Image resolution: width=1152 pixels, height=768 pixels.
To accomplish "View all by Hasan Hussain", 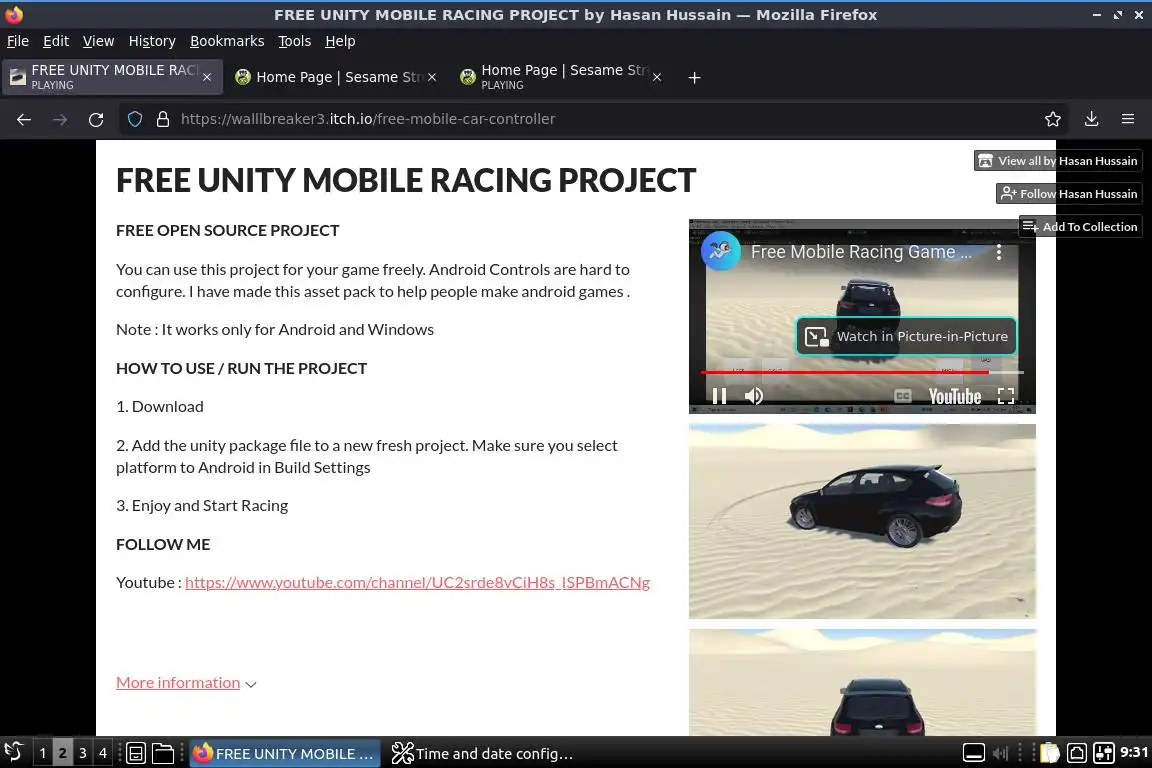I will (1058, 161).
